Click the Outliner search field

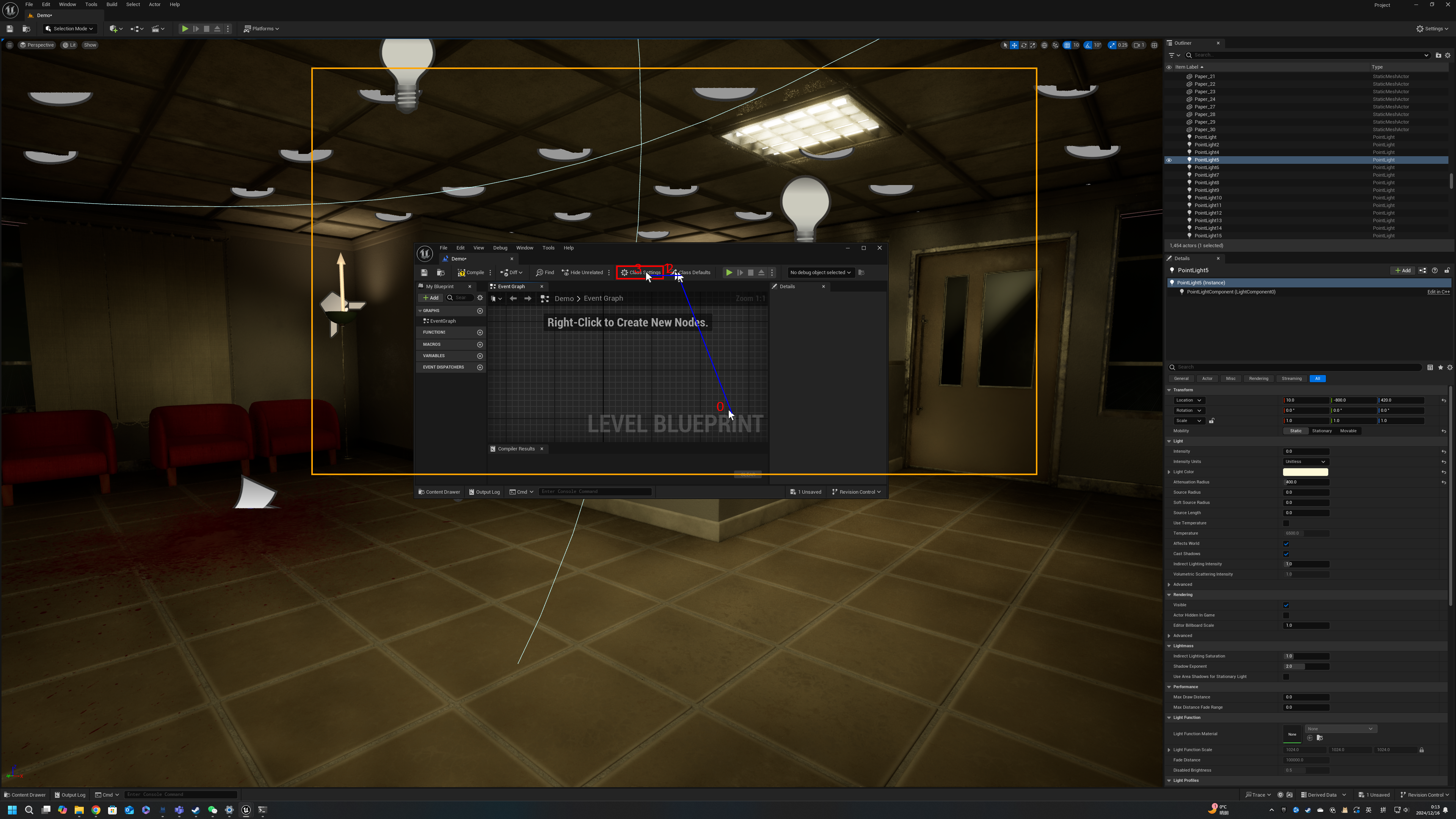[x=1307, y=55]
